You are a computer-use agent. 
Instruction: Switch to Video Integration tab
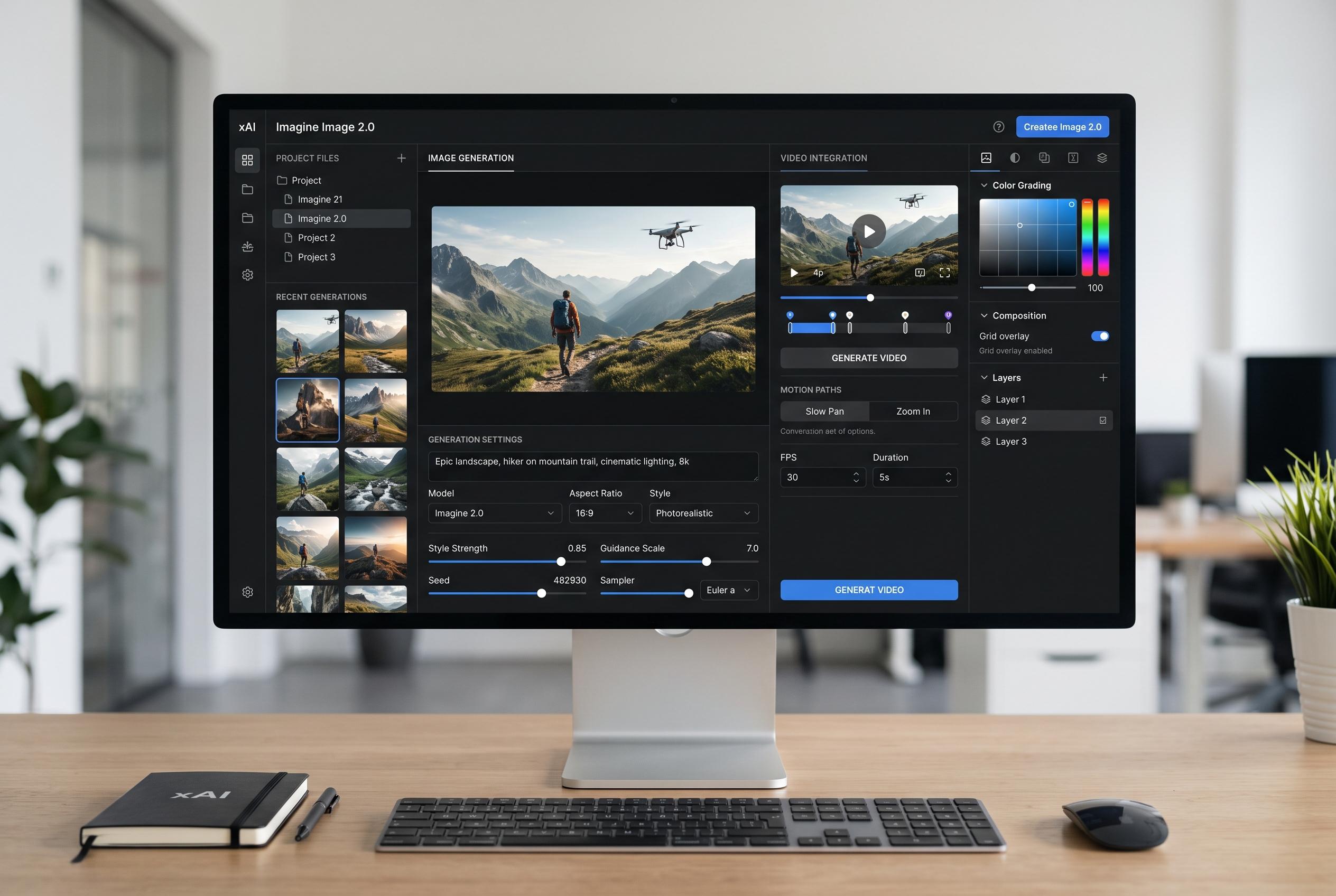(x=823, y=158)
